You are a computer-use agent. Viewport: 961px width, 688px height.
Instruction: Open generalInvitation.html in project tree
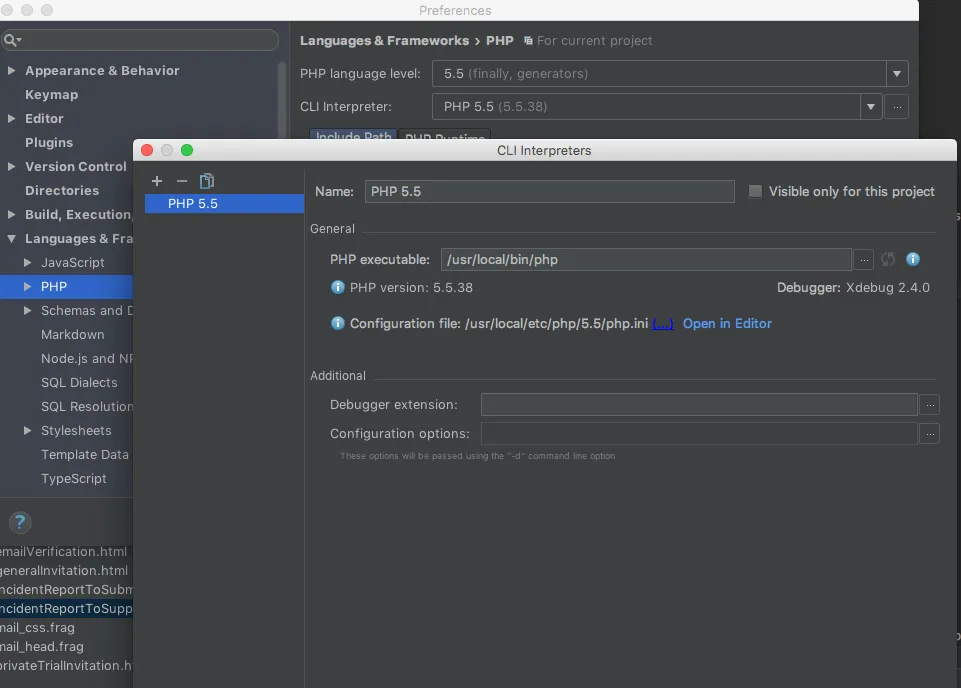64,570
